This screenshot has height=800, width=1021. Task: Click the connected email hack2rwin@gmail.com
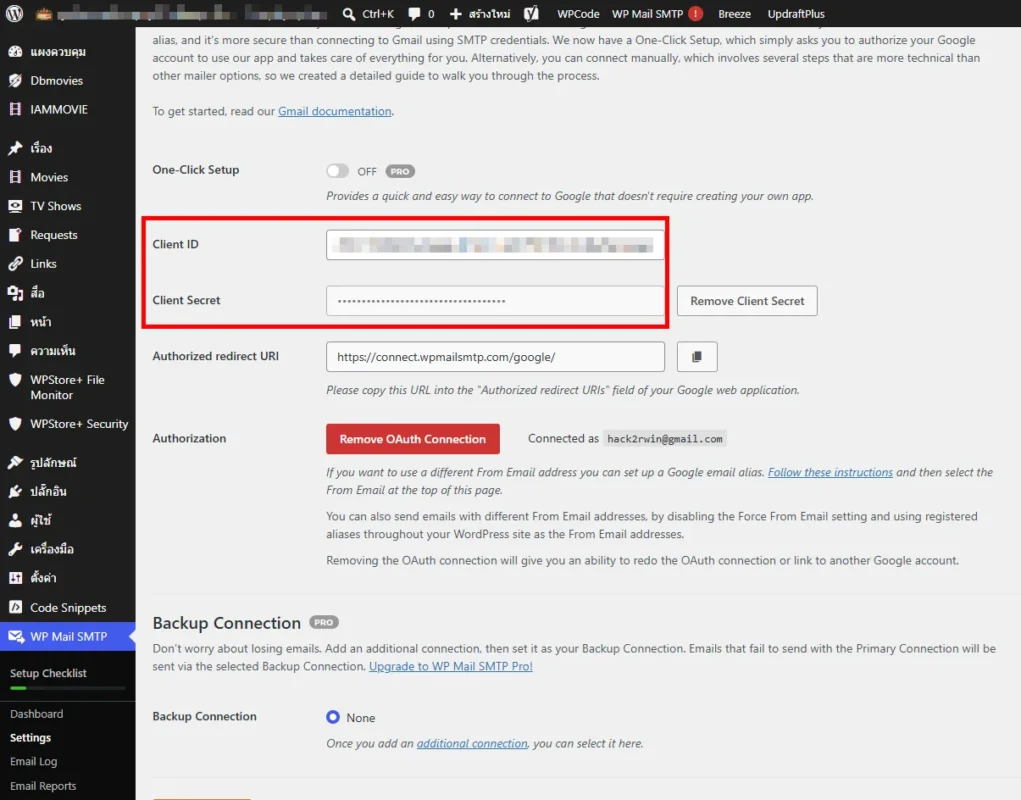(665, 439)
